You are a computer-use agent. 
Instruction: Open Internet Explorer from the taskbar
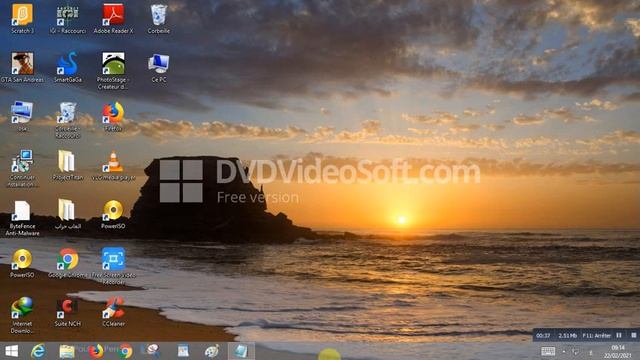point(38,351)
